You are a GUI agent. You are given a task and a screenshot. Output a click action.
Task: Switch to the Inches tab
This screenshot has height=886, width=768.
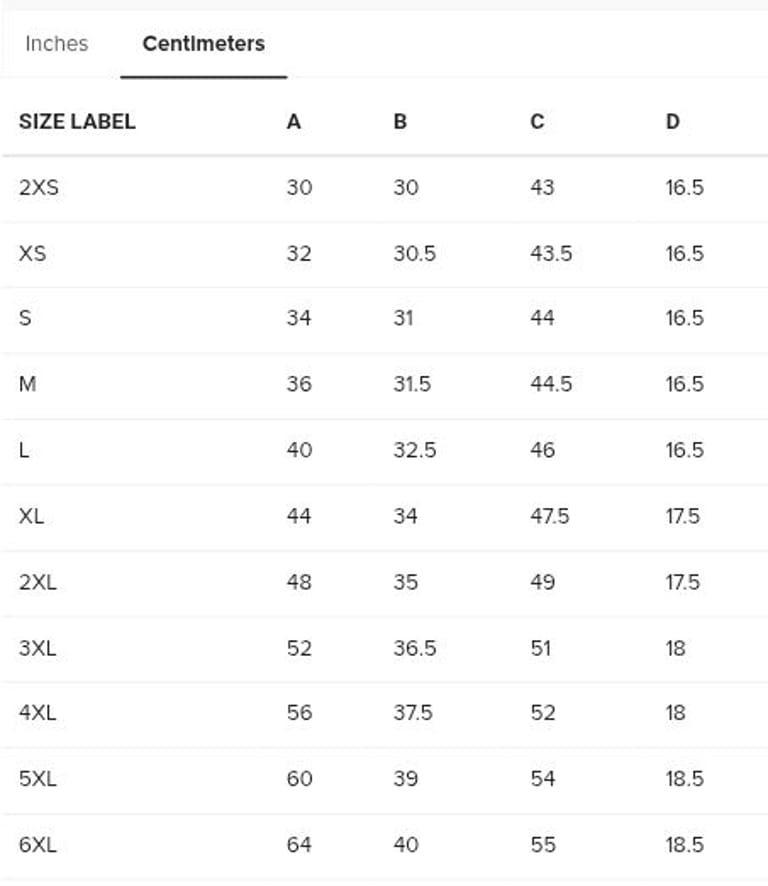pos(56,44)
